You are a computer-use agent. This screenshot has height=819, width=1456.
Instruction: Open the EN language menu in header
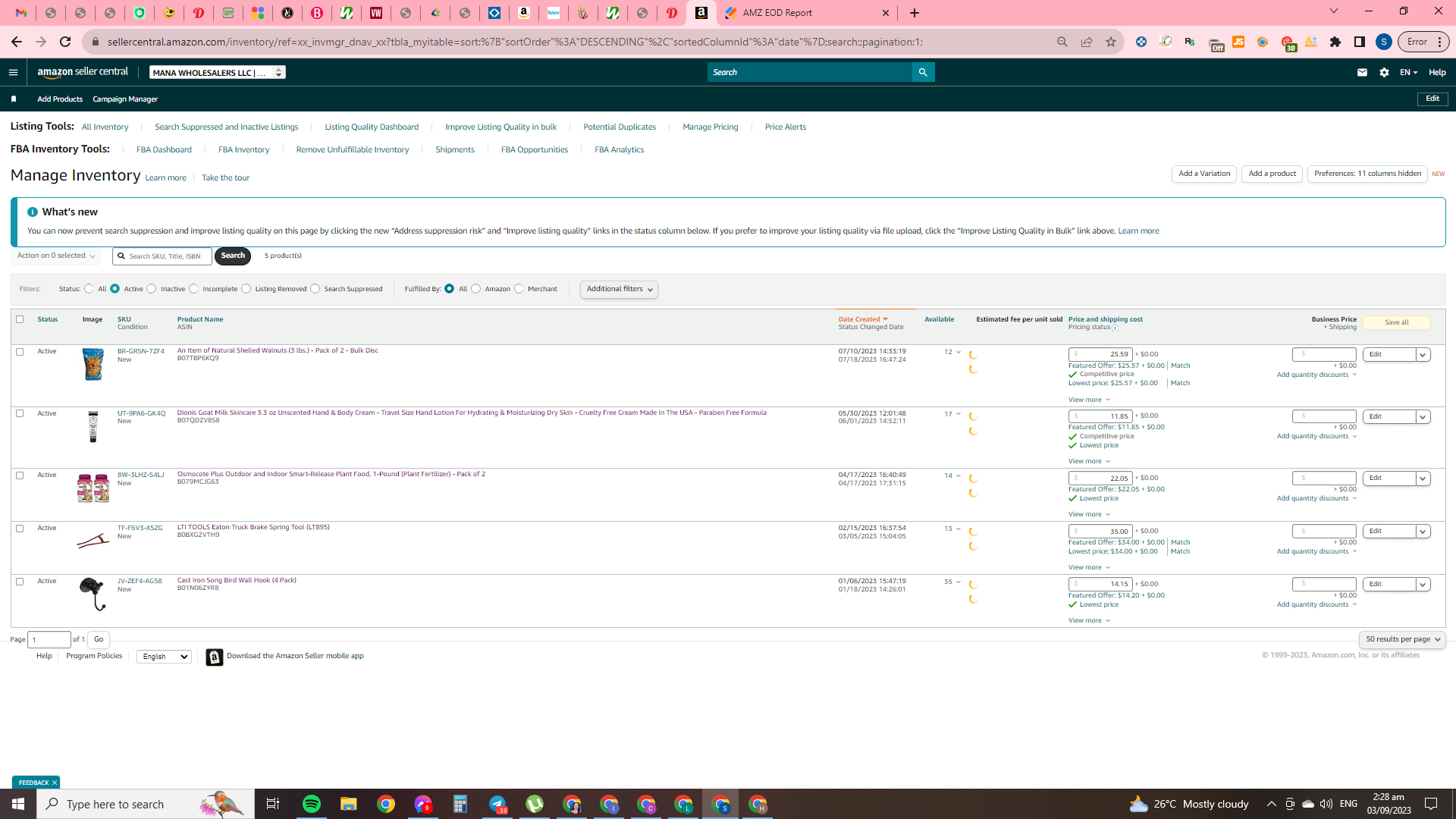pyautogui.click(x=1408, y=73)
